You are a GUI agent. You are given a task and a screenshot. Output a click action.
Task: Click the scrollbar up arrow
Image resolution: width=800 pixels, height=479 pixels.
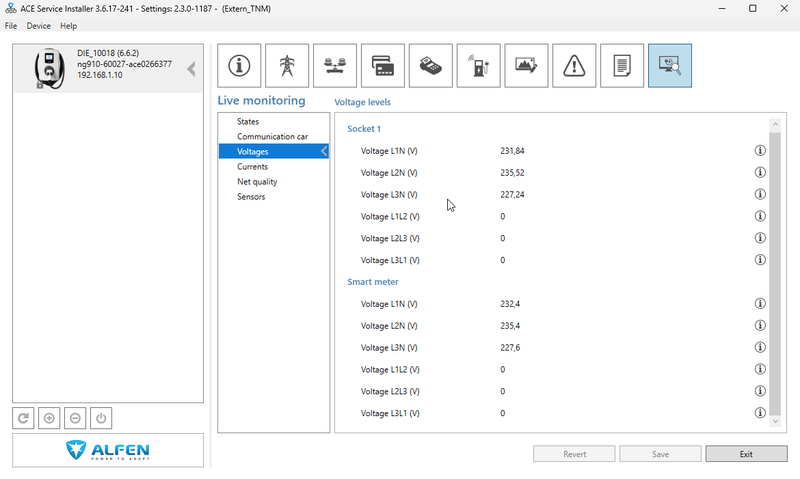pyautogui.click(x=775, y=124)
